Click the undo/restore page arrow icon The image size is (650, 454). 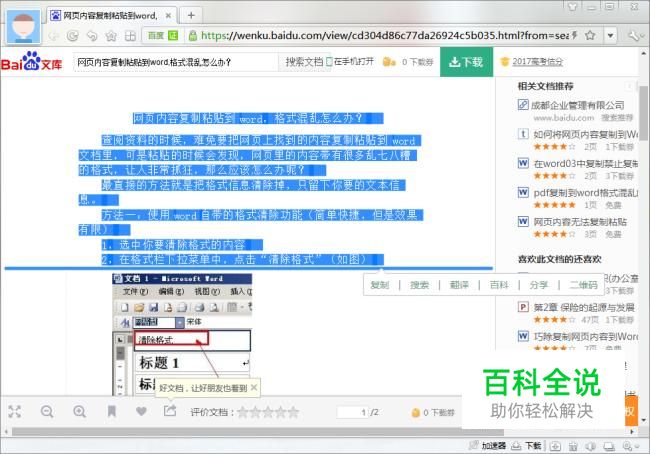pos(92,36)
